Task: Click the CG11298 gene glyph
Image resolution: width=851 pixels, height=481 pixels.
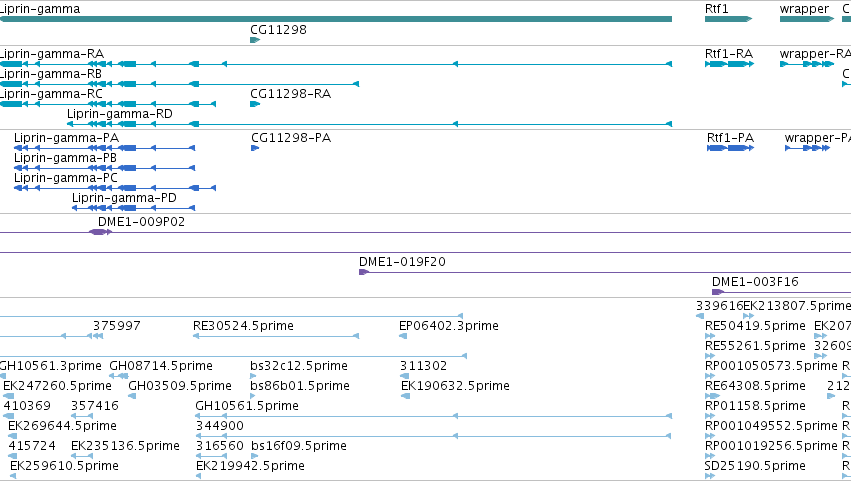Action: (x=255, y=40)
